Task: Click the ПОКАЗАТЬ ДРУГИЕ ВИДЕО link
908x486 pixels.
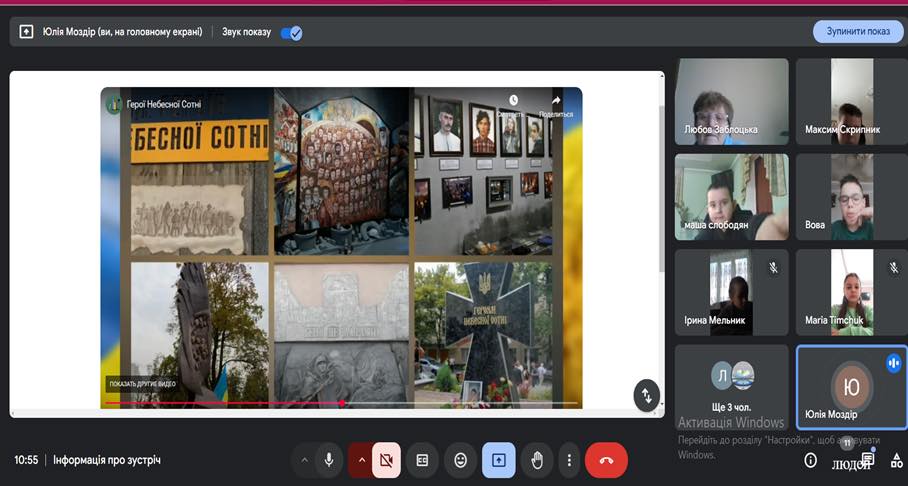Action: [141, 384]
